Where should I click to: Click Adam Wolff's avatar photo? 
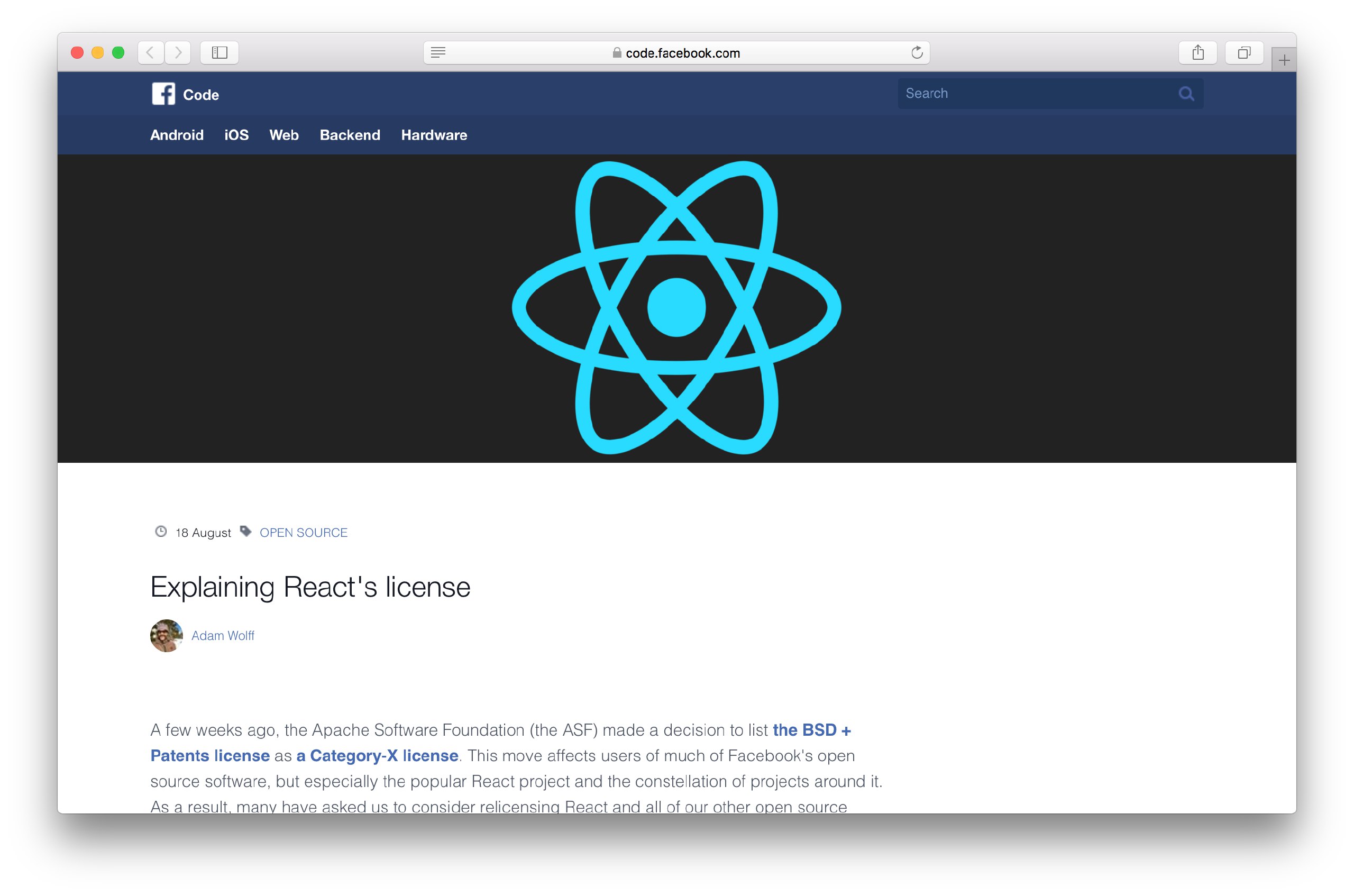166,635
